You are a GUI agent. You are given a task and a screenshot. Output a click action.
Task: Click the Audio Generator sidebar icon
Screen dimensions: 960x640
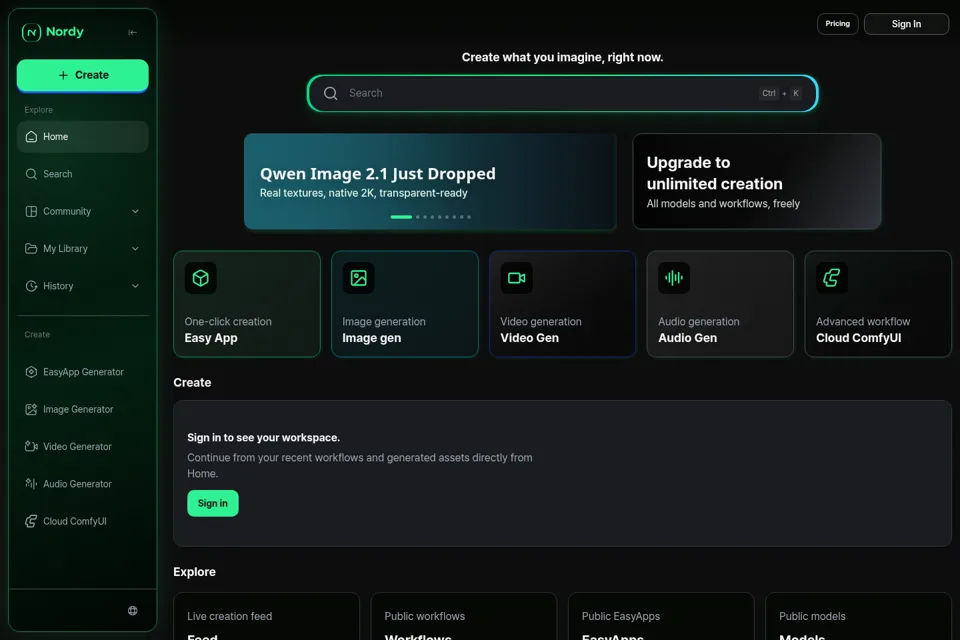pos(31,484)
